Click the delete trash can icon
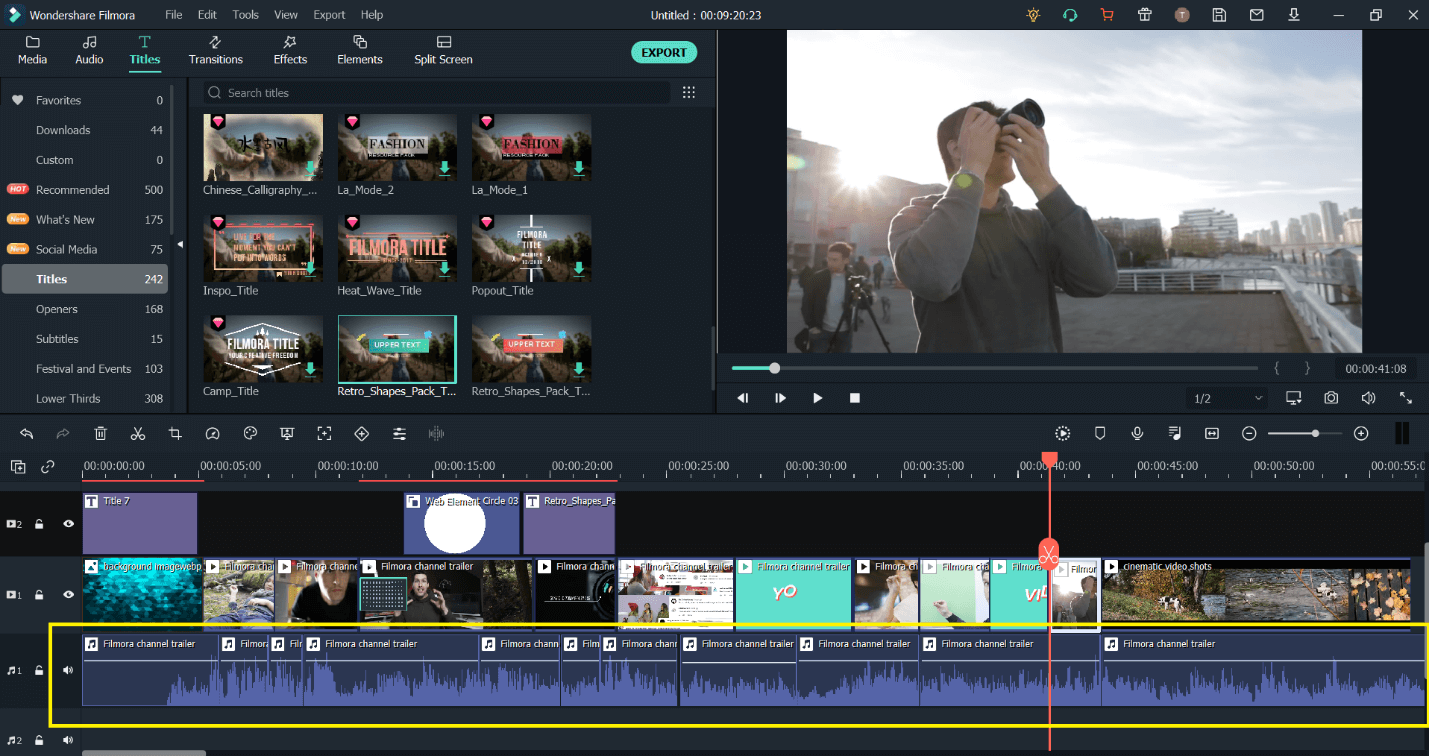Viewport: 1429px width, 756px height. (101, 433)
